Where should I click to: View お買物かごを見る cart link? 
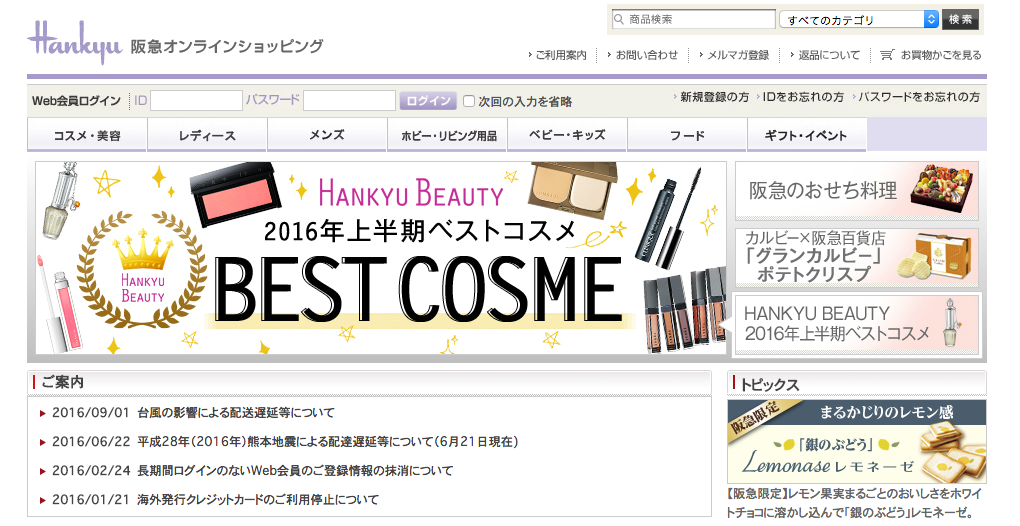point(941,55)
